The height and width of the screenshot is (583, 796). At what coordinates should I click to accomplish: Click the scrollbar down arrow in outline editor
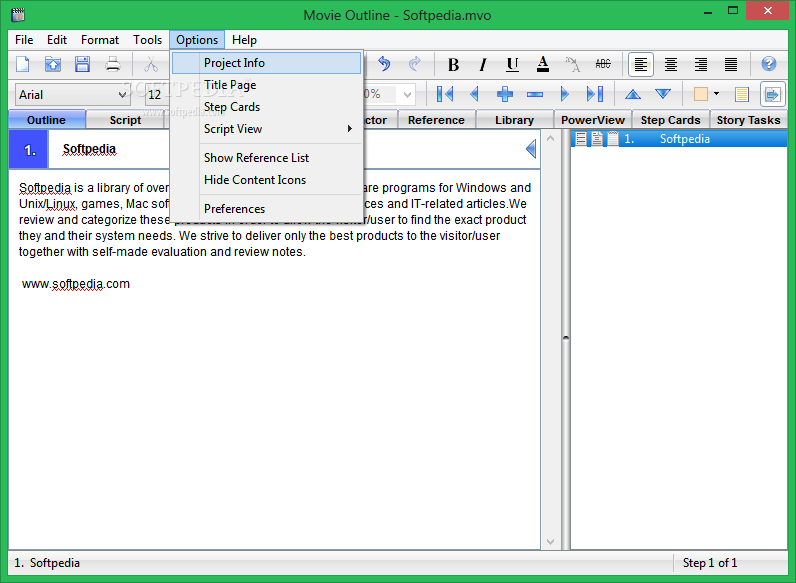click(x=550, y=542)
